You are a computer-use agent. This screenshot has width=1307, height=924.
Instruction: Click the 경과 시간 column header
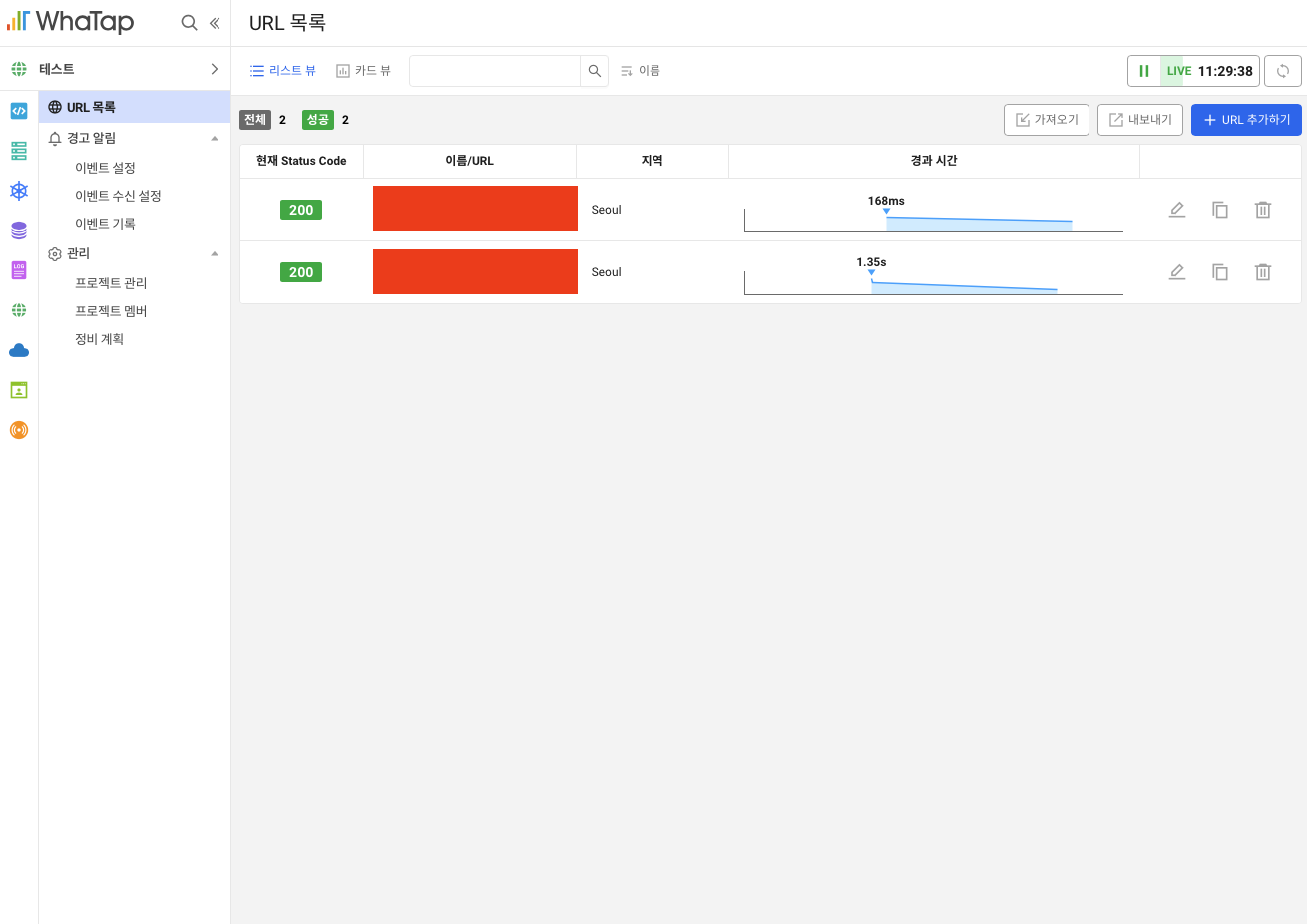(934, 161)
